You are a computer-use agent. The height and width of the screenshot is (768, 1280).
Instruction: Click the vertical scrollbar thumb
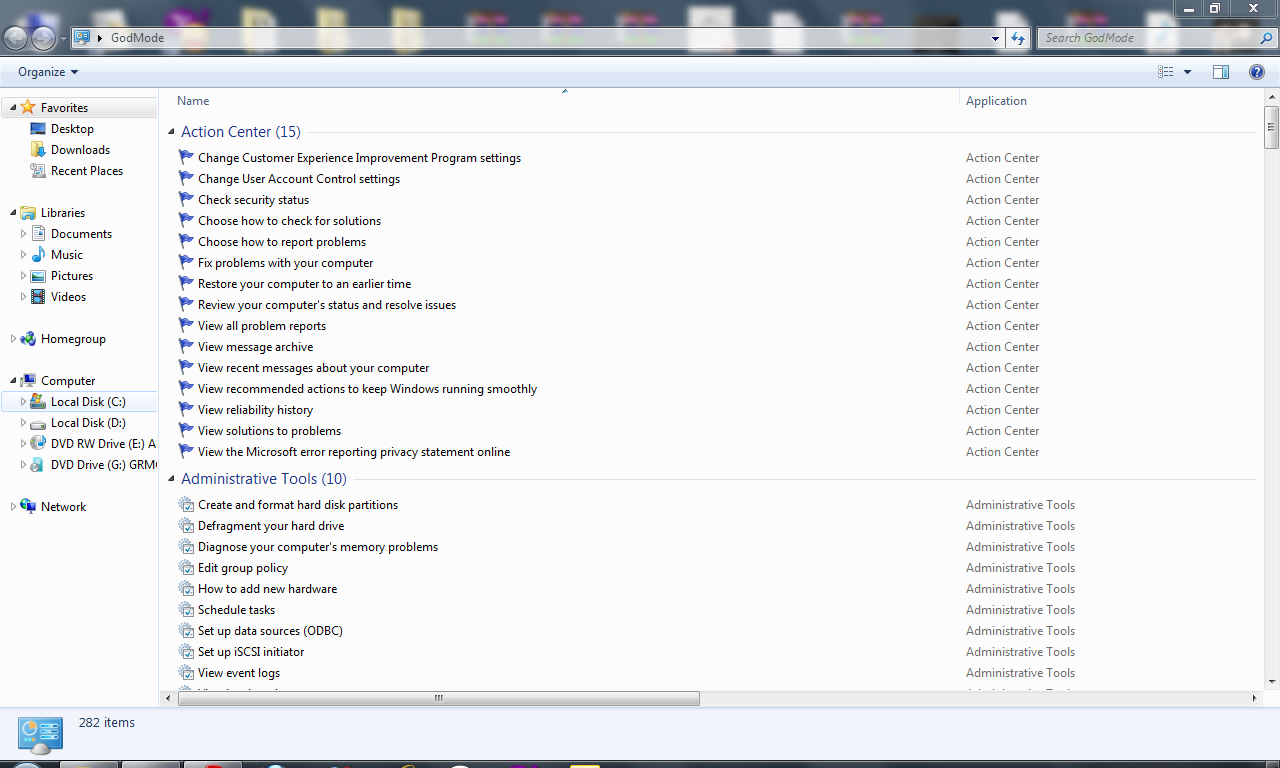1272,127
